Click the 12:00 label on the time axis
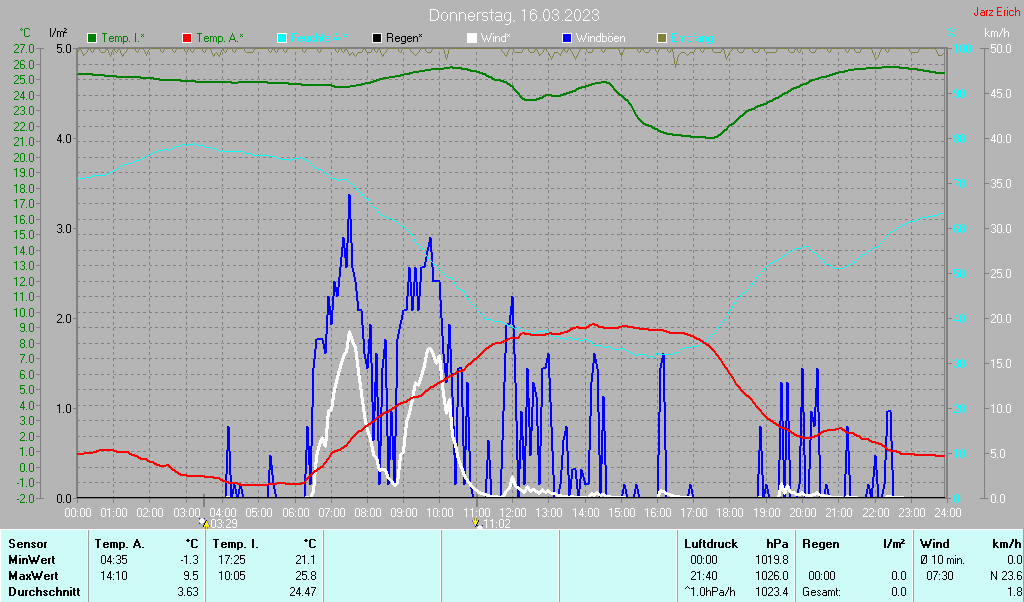This screenshot has height=602, width=1024. pyautogui.click(x=512, y=512)
